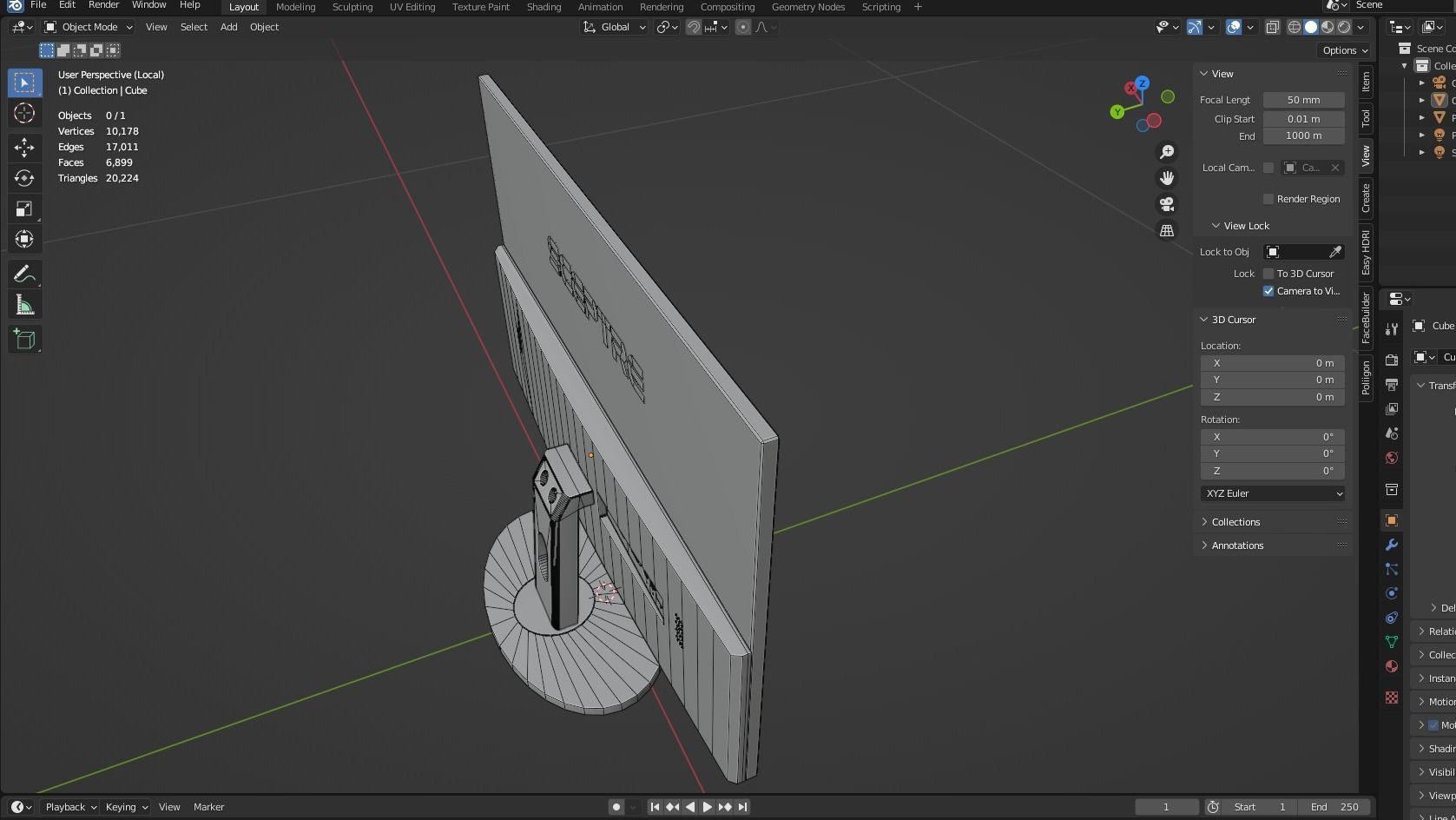The image size is (1456, 820).
Task: Switch to UV Editing workspace
Action: point(412,7)
